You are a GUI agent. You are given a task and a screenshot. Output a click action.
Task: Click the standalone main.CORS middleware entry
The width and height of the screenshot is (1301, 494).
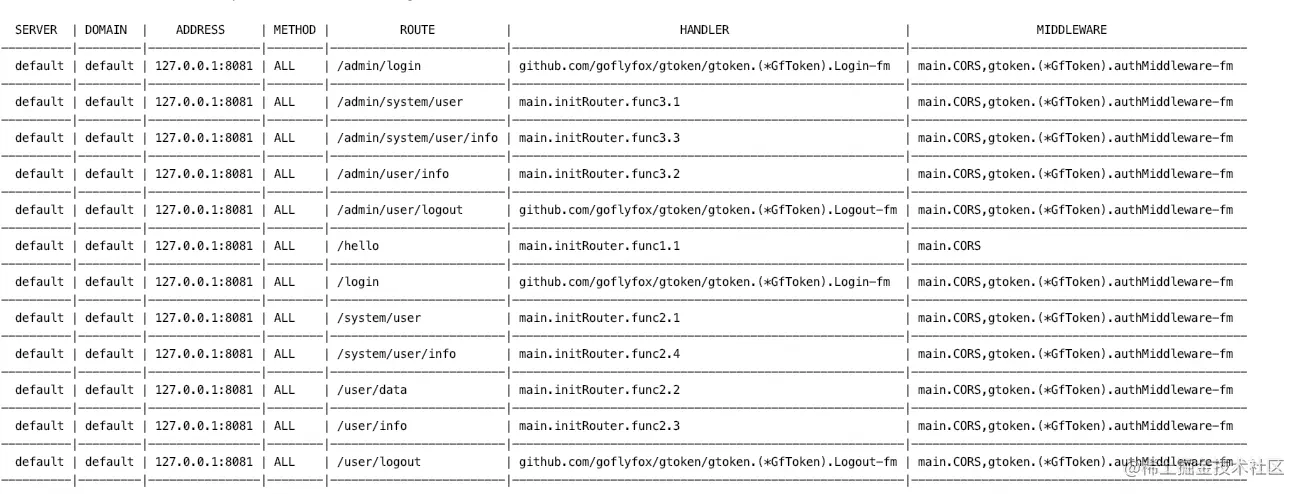(x=949, y=246)
